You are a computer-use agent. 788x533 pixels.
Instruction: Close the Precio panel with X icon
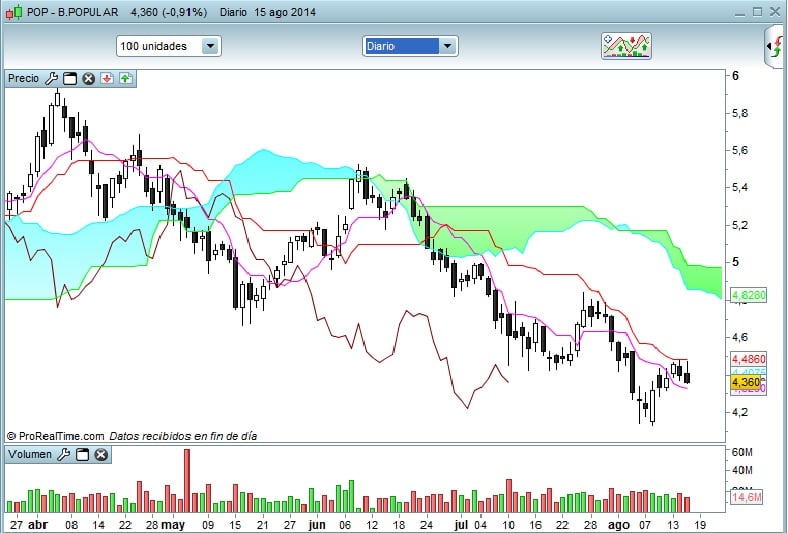pyautogui.click(x=88, y=78)
